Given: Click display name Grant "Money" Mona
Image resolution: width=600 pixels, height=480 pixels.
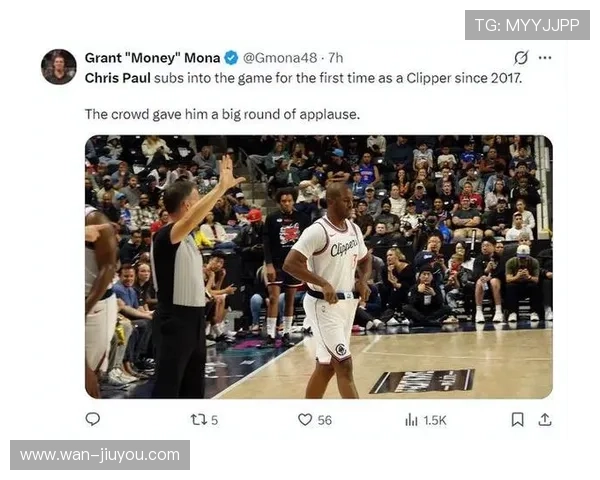Looking at the screenshot, I should coord(152,58).
